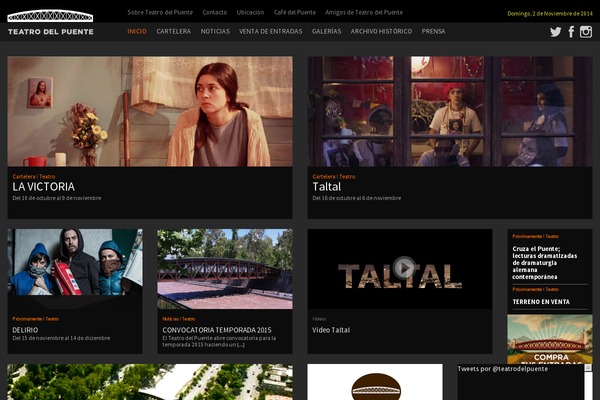Click the date Domingo, 2 de Noviembre de 2014
This screenshot has height=400, width=600.
tap(550, 13)
